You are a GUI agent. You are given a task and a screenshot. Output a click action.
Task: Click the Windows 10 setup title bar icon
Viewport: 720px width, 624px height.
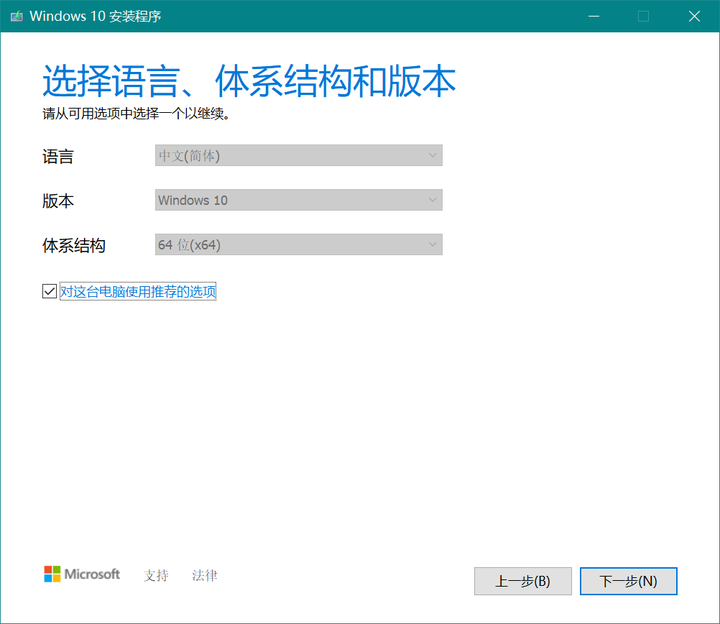[17, 17]
